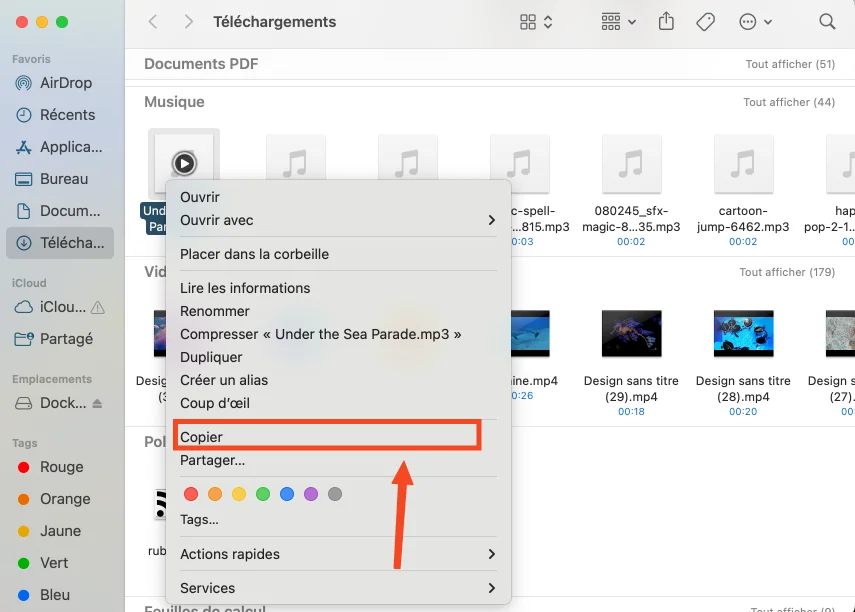Choose Copier in the context menu
The height and width of the screenshot is (612, 855).
[202, 437]
